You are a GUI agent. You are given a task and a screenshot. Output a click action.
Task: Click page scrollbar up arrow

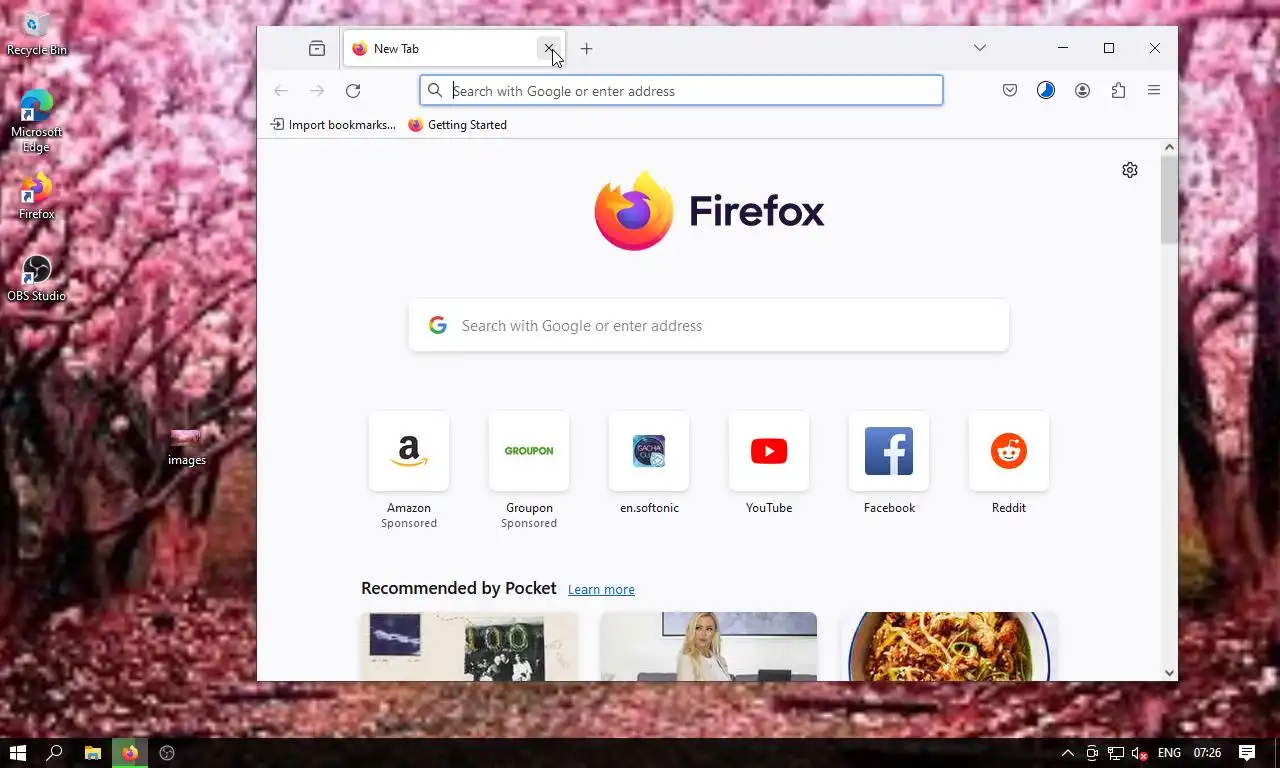1169,147
